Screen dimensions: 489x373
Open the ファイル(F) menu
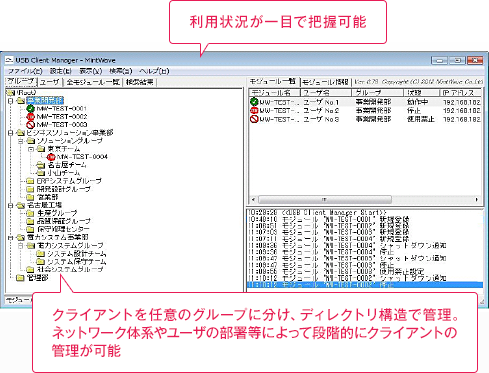25,71
